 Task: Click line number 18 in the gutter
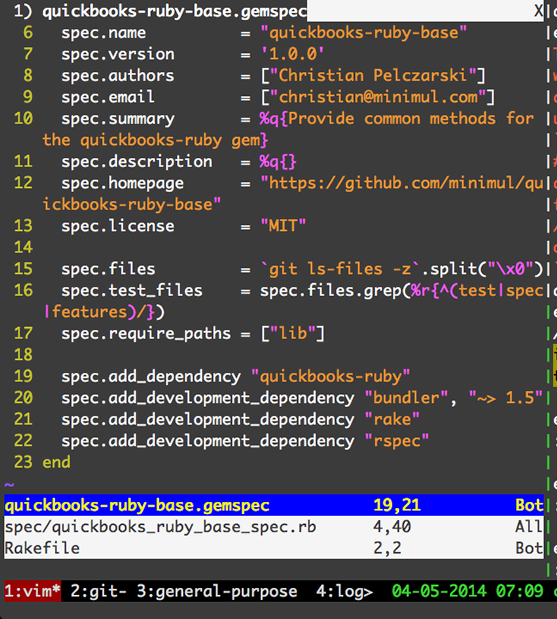23,355
